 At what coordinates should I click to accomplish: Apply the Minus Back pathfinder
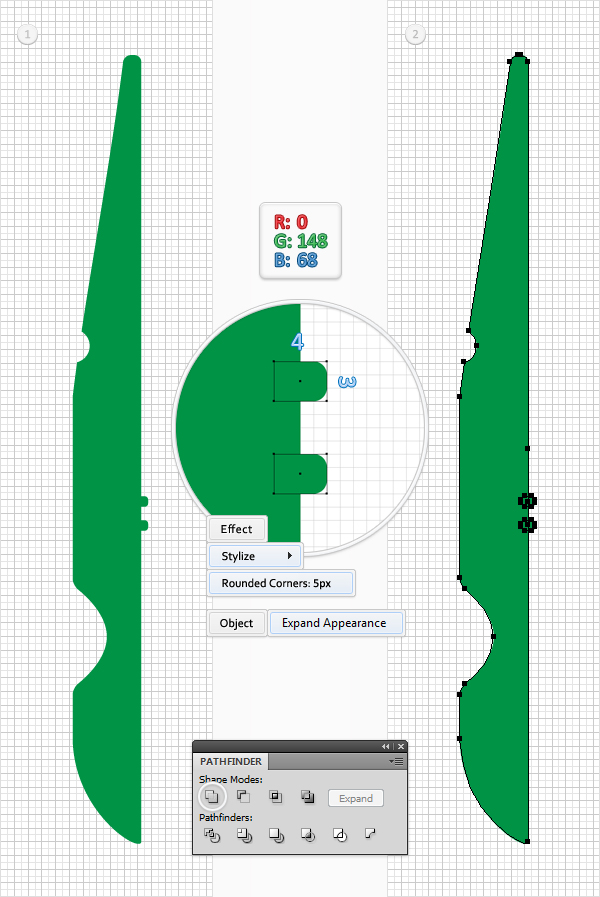click(371, 834)
